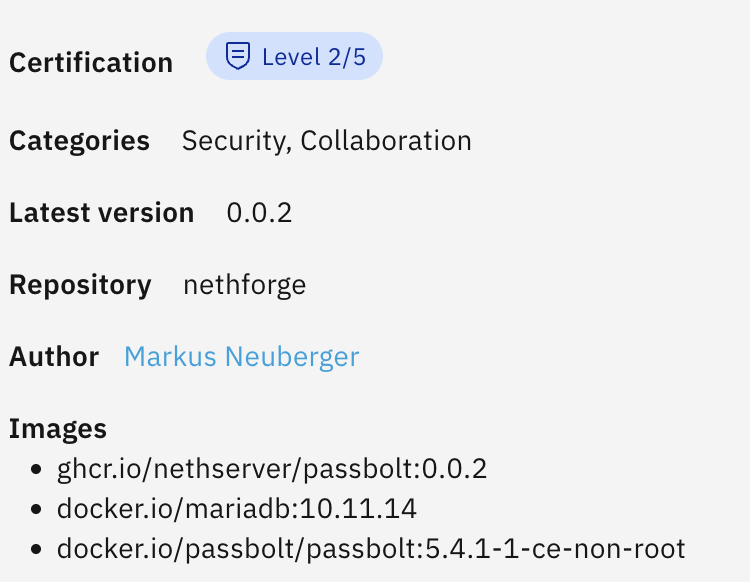Click the latest version value 0.0.2

259,213
